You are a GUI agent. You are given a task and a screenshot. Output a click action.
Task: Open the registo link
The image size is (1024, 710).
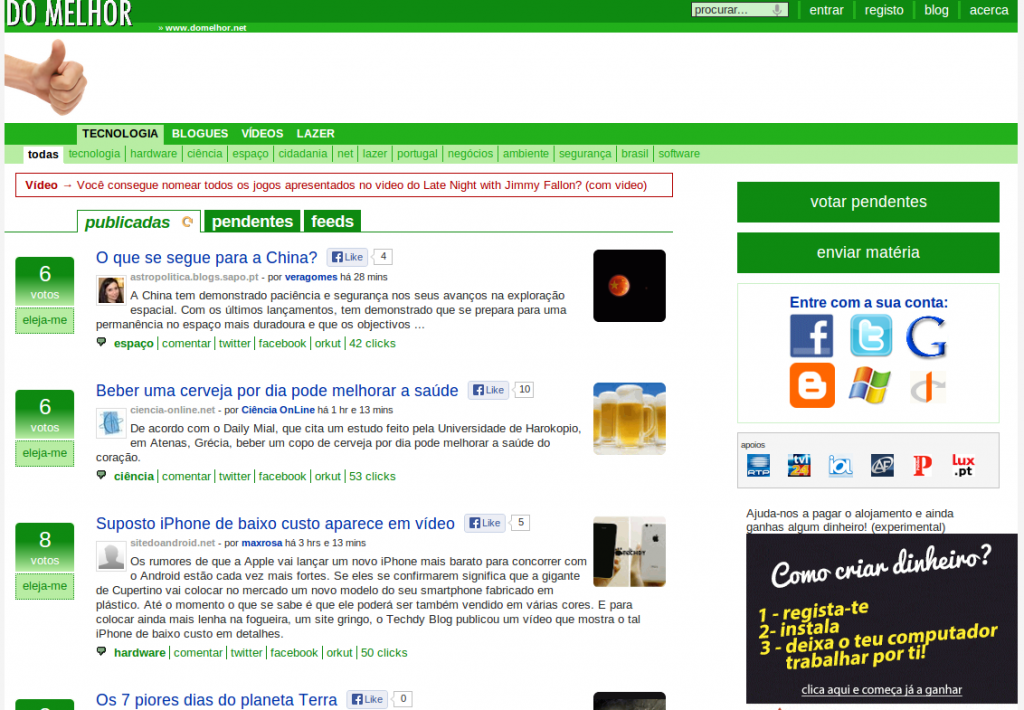coord(884,10)
